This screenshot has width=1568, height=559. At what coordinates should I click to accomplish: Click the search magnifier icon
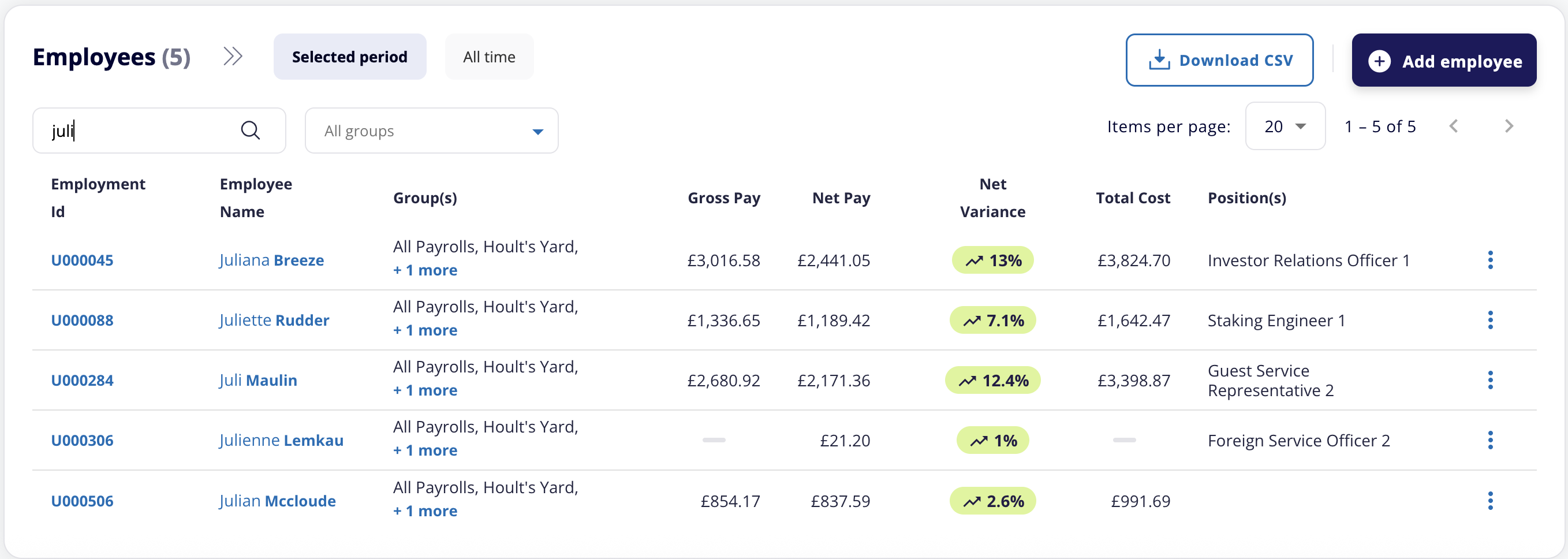pos(250,130)
